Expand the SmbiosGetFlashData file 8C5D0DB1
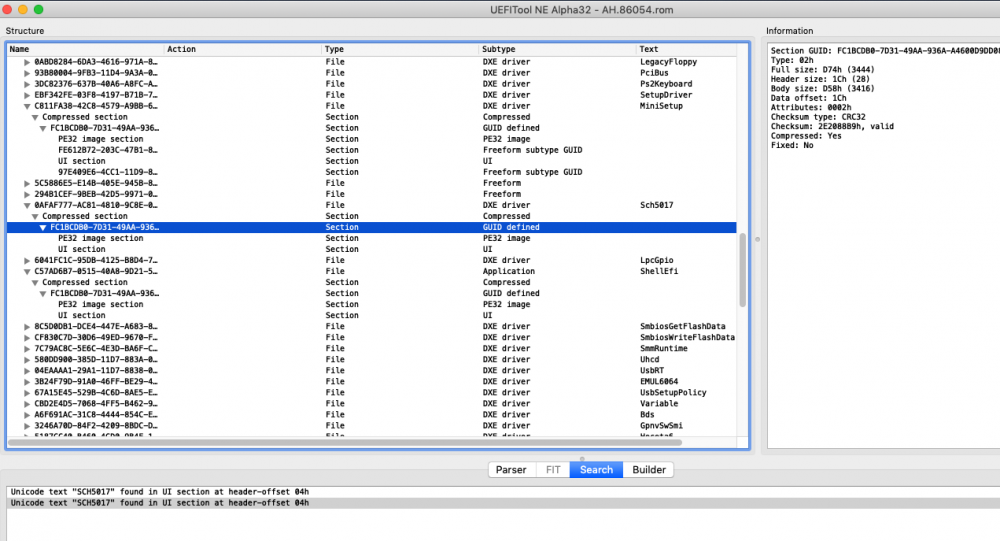The height and width of the screenshot is (541, 1000). click(x=27, y=327)
